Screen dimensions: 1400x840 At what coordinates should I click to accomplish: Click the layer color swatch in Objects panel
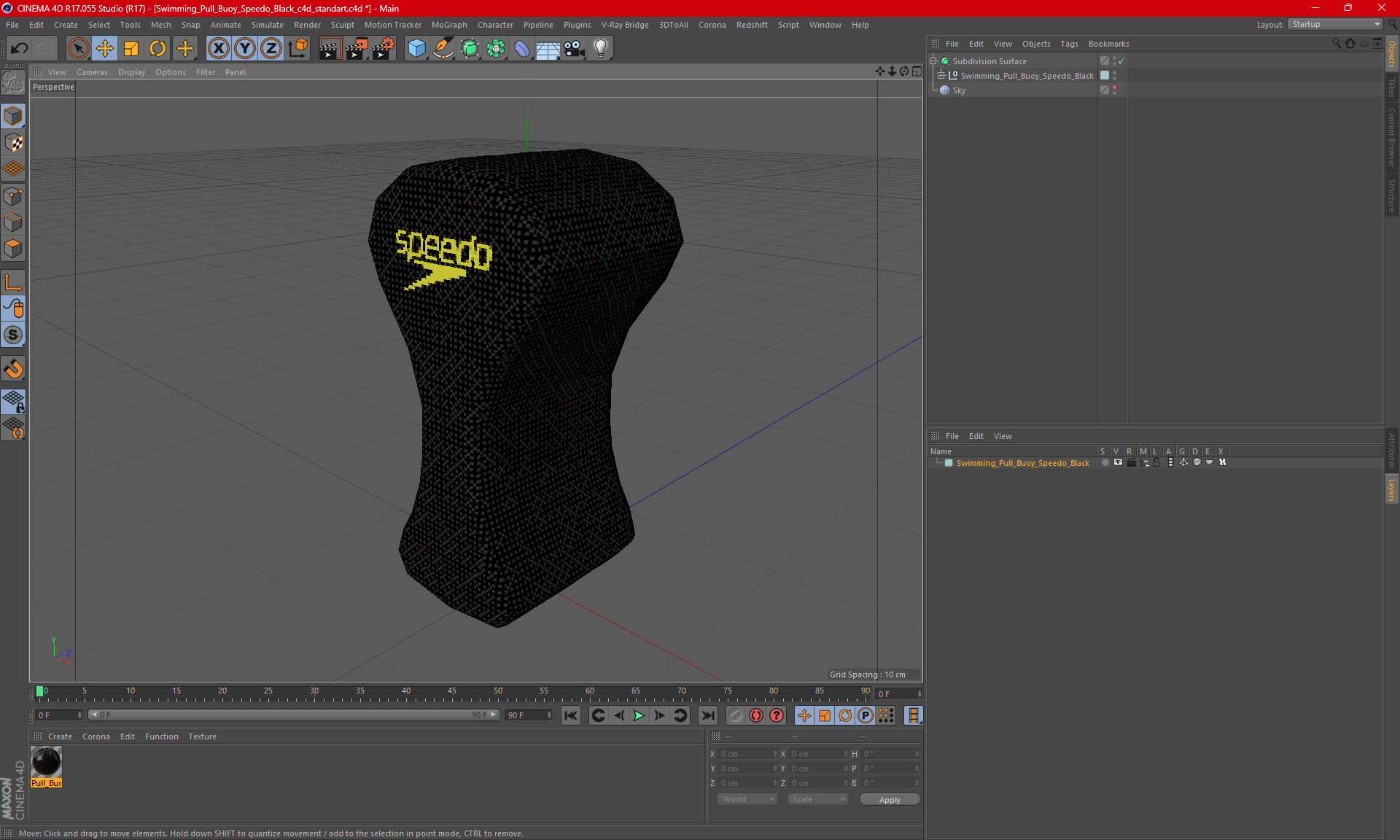(1105, 76)
